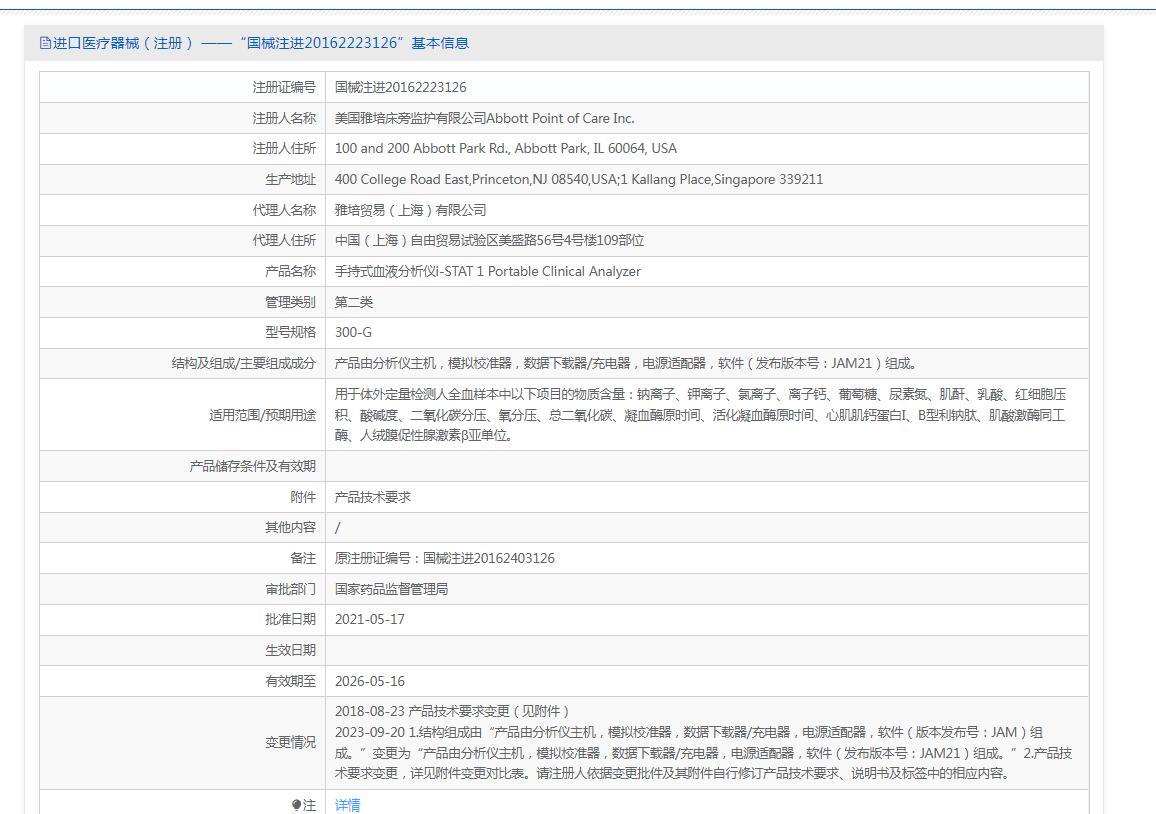Screen dimensions: 1156x814
Task: Click change entry dated 2018-08-23
Action: tap(452, 712)
